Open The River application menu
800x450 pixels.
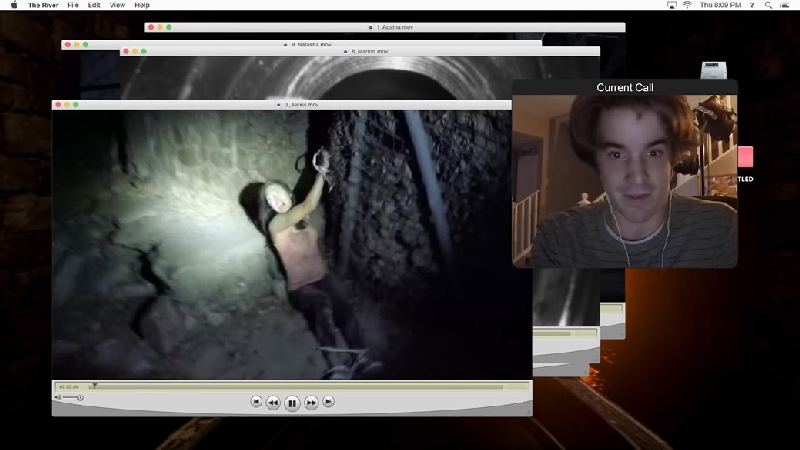pos(43,5)
